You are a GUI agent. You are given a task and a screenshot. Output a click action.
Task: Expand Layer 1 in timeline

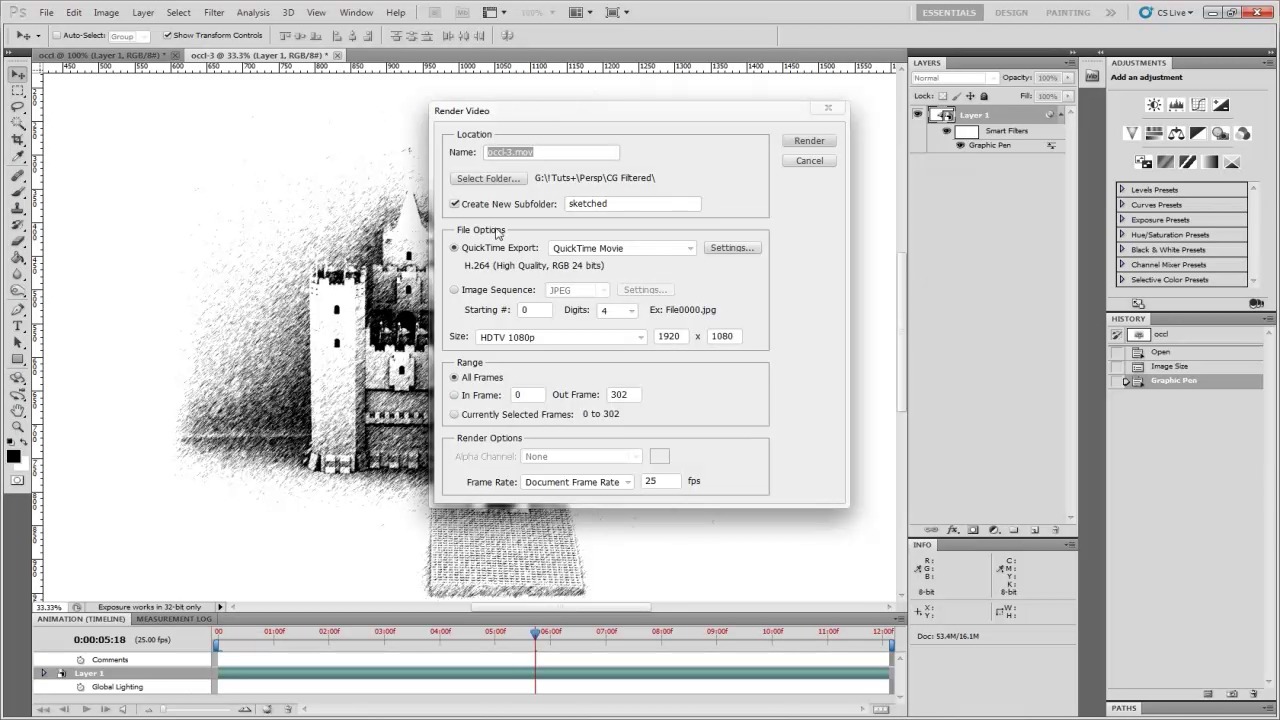pyautogui.click(x=43, y=674)
